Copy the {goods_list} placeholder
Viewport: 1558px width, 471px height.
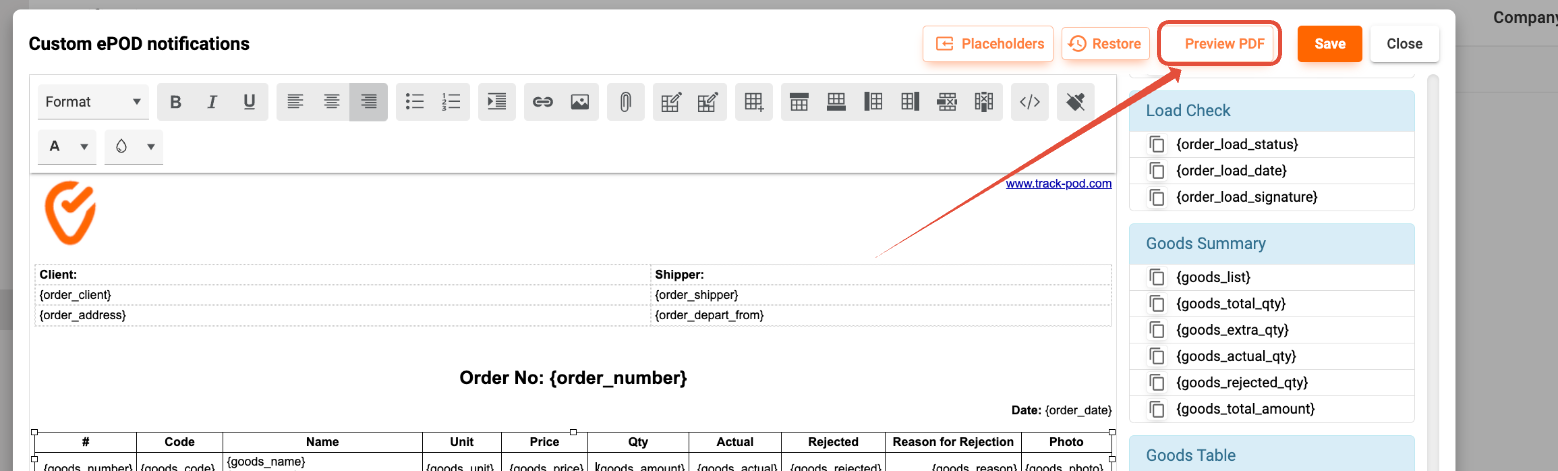1157,277
